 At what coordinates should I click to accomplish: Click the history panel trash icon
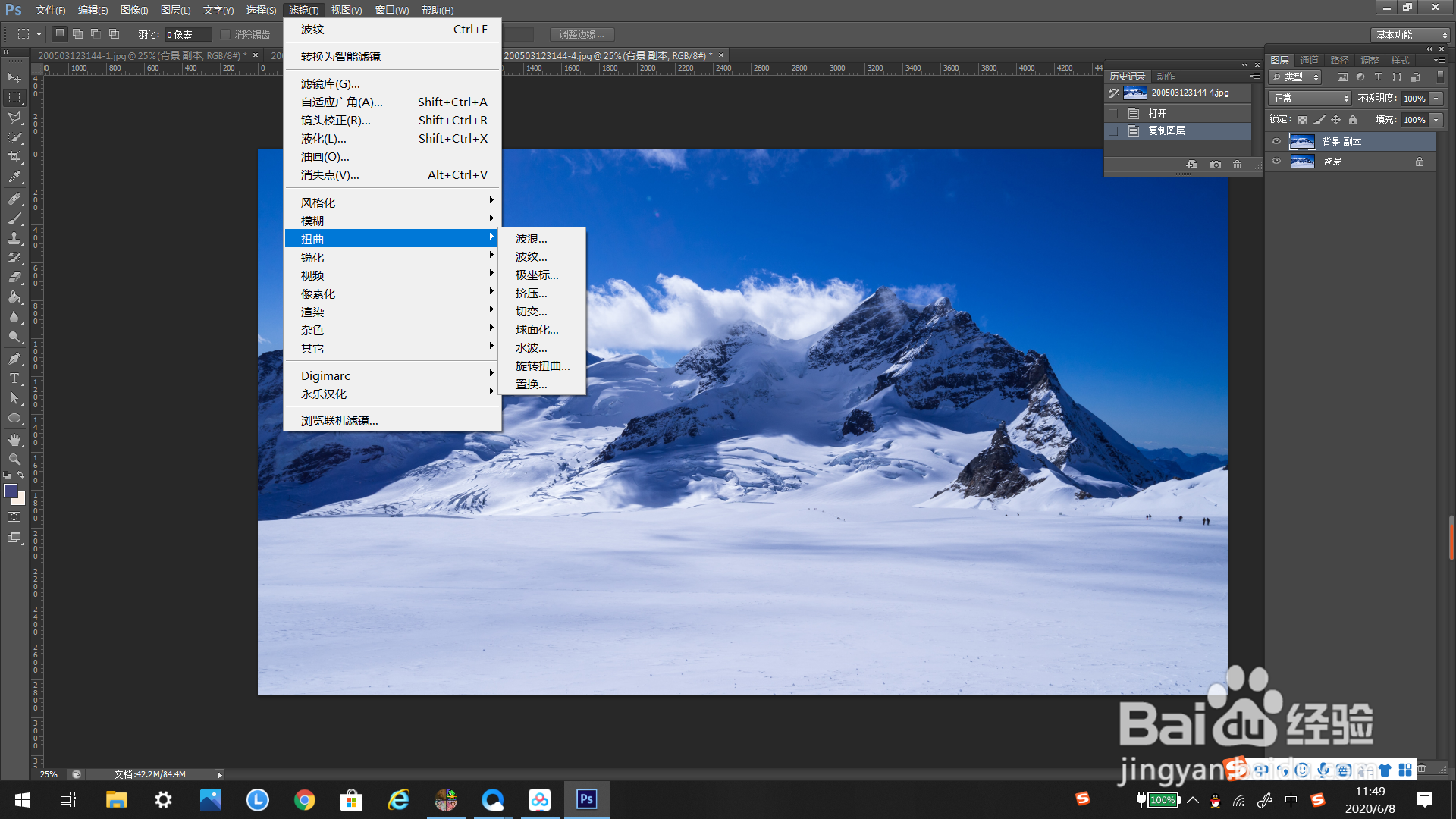tap(1238, 165)
